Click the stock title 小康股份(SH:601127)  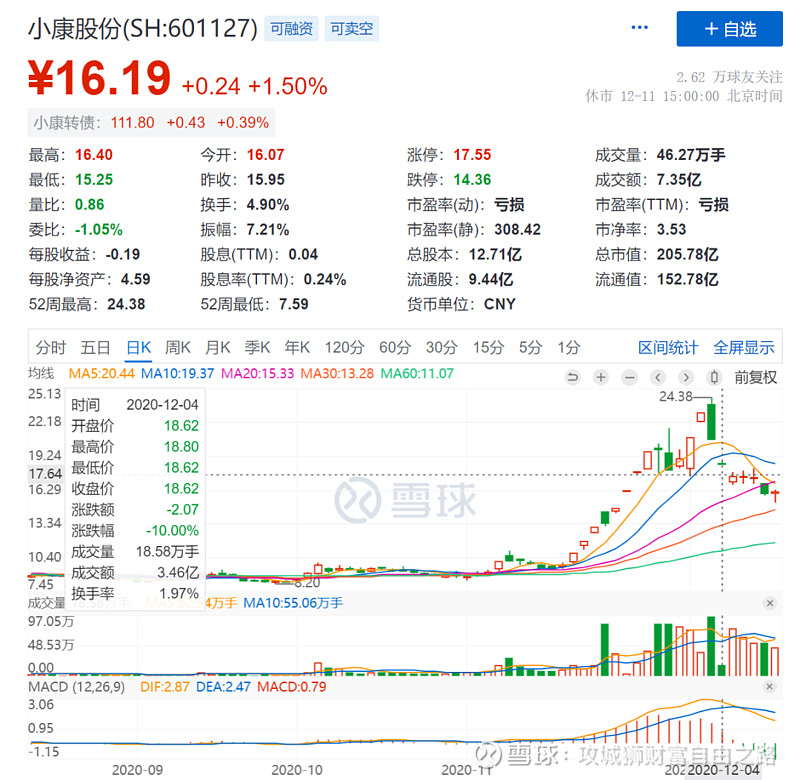click(143, 29)
